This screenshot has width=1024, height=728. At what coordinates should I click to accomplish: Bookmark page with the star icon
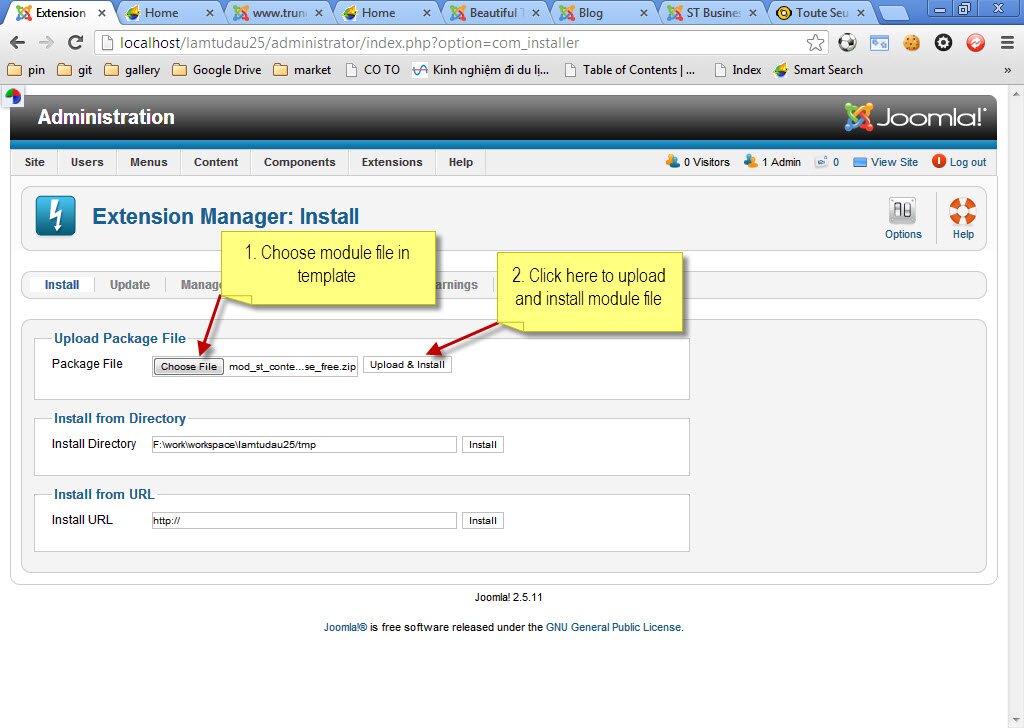coord(816,43)
